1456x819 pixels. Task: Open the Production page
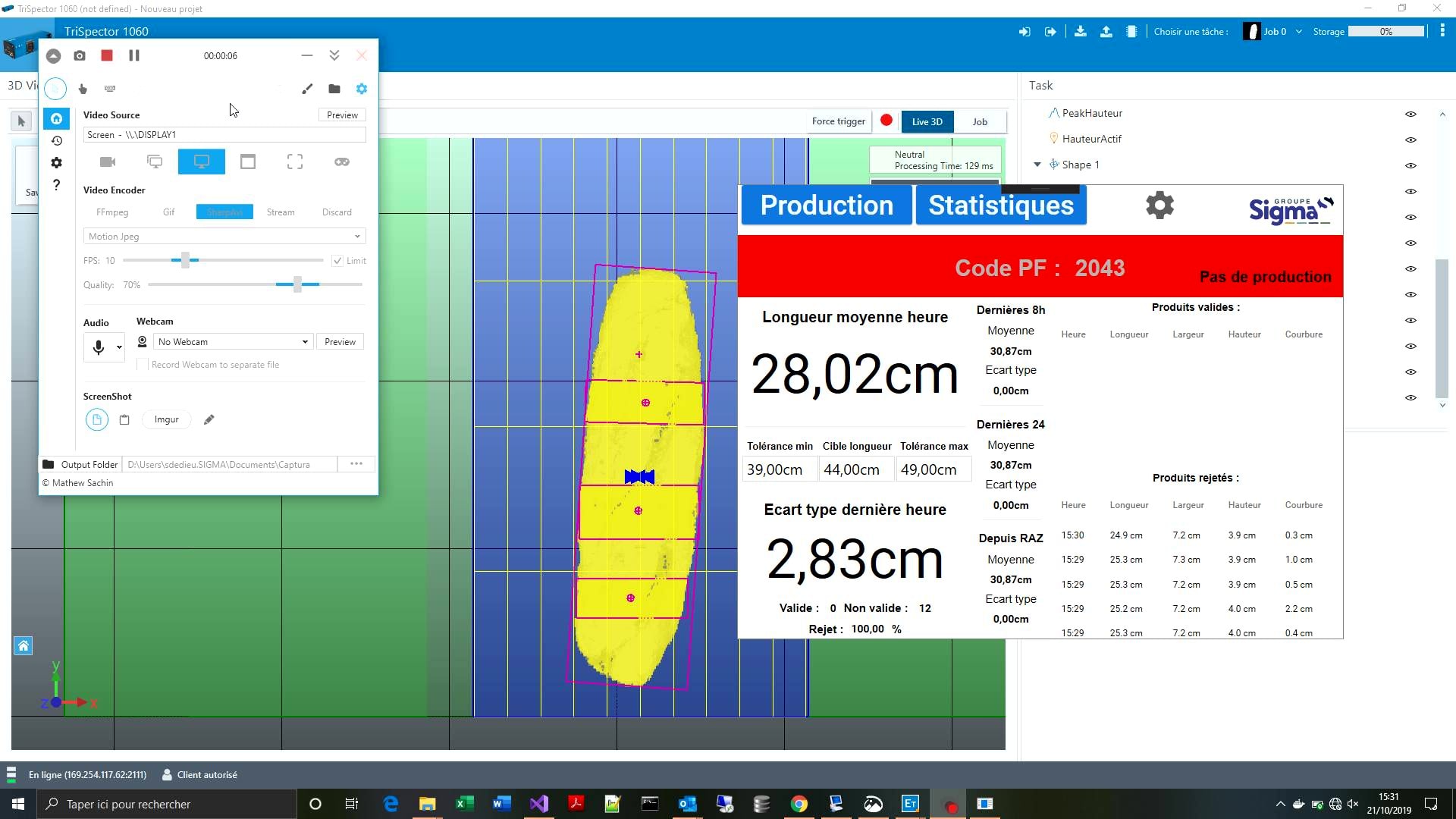pos(827,206)
